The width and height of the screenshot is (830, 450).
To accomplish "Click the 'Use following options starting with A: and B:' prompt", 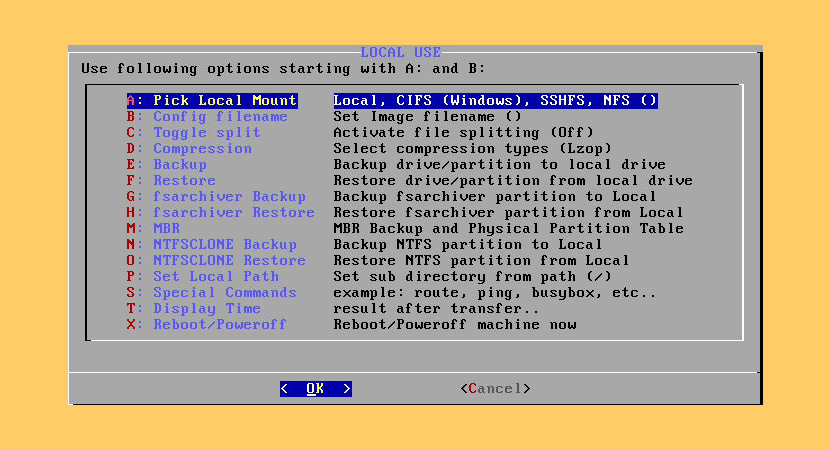I will click(x=283, y=69).
